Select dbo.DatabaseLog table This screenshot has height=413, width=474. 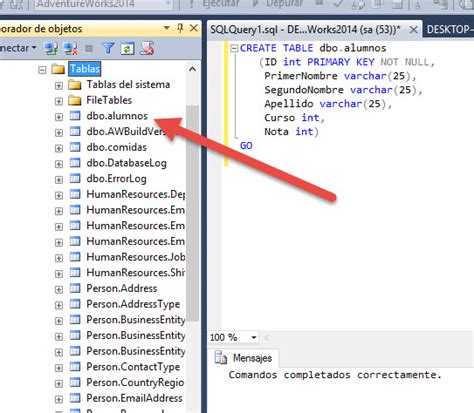click(126, 163)
